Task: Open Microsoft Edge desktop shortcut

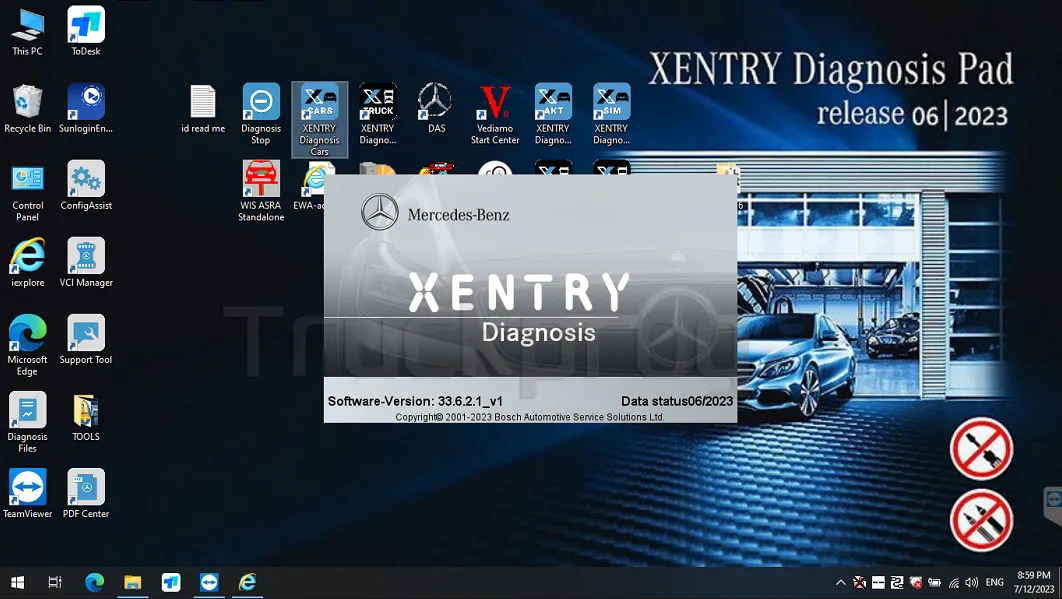Action: click(x=28, y=346)
